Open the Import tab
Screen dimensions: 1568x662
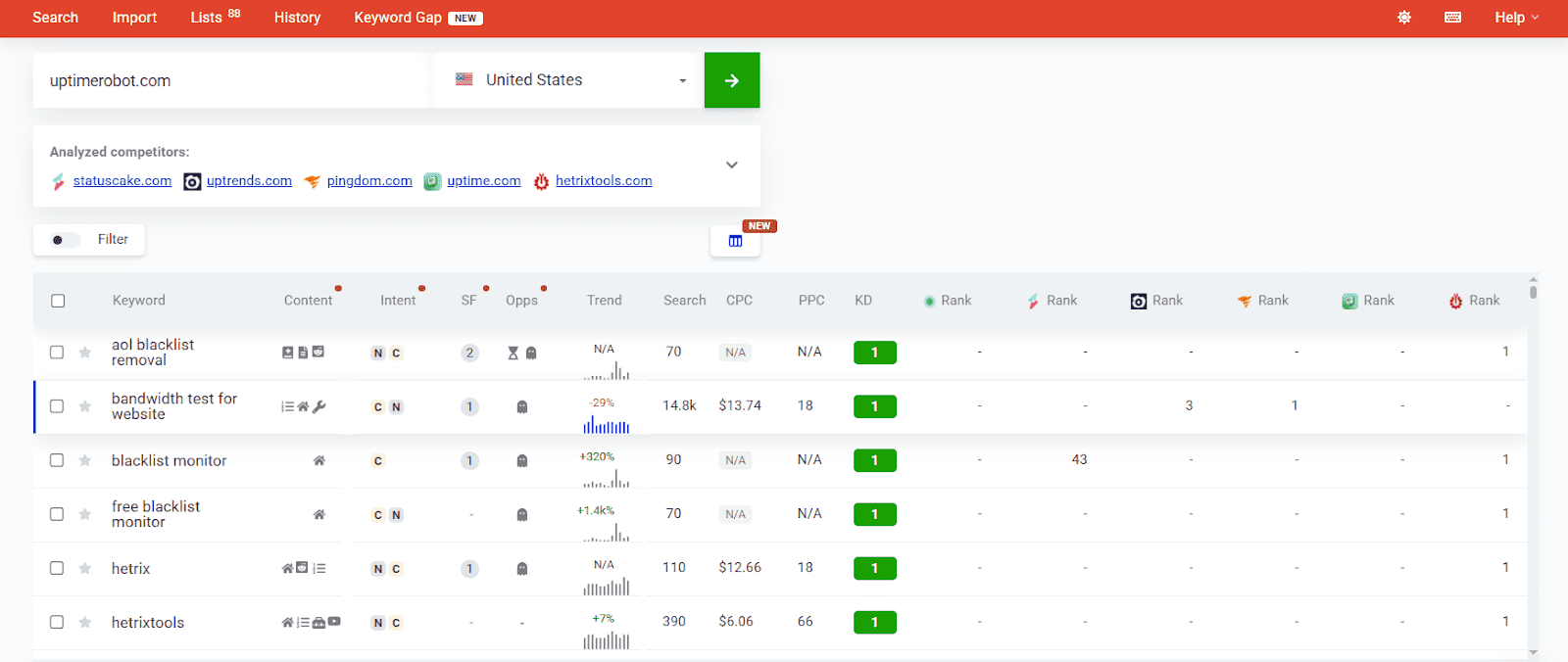[x=134, y=18]
